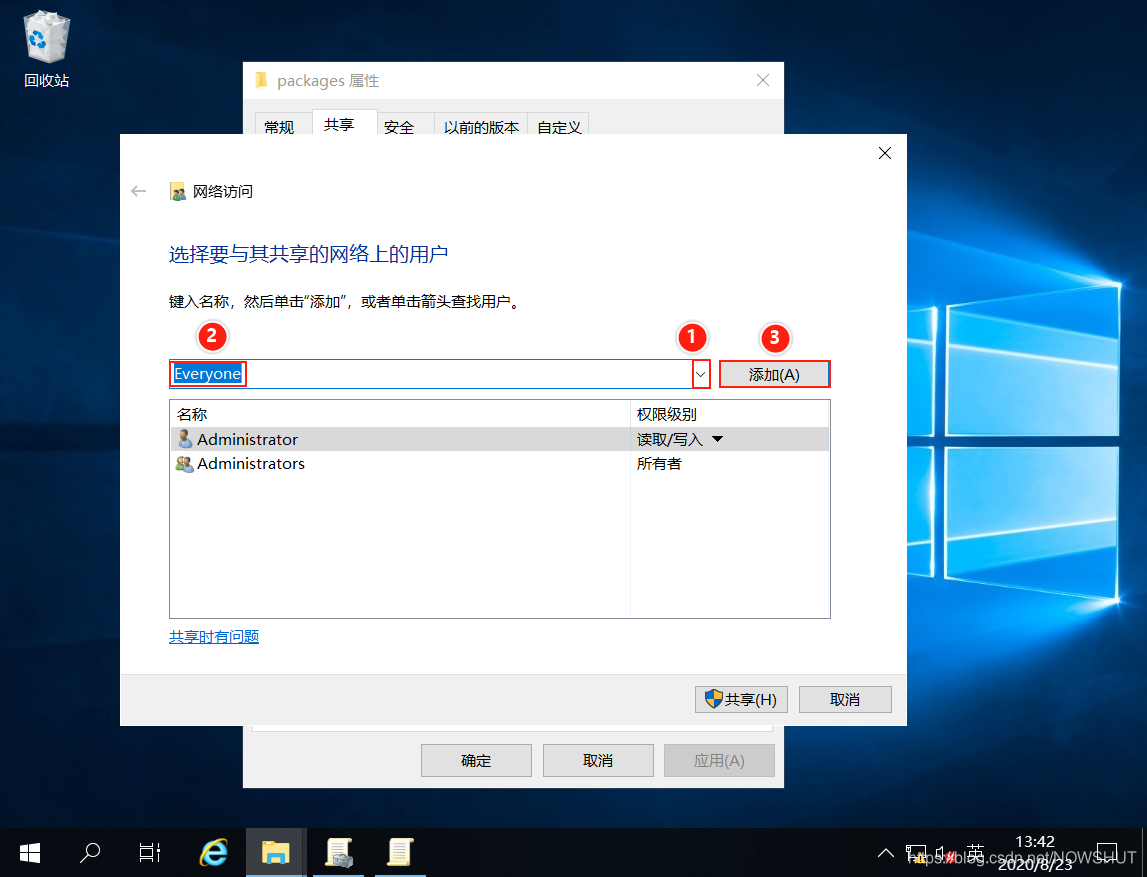Expand the user name dropdown arrow
The image size is (1147, 877).
[x=701, y=374]
